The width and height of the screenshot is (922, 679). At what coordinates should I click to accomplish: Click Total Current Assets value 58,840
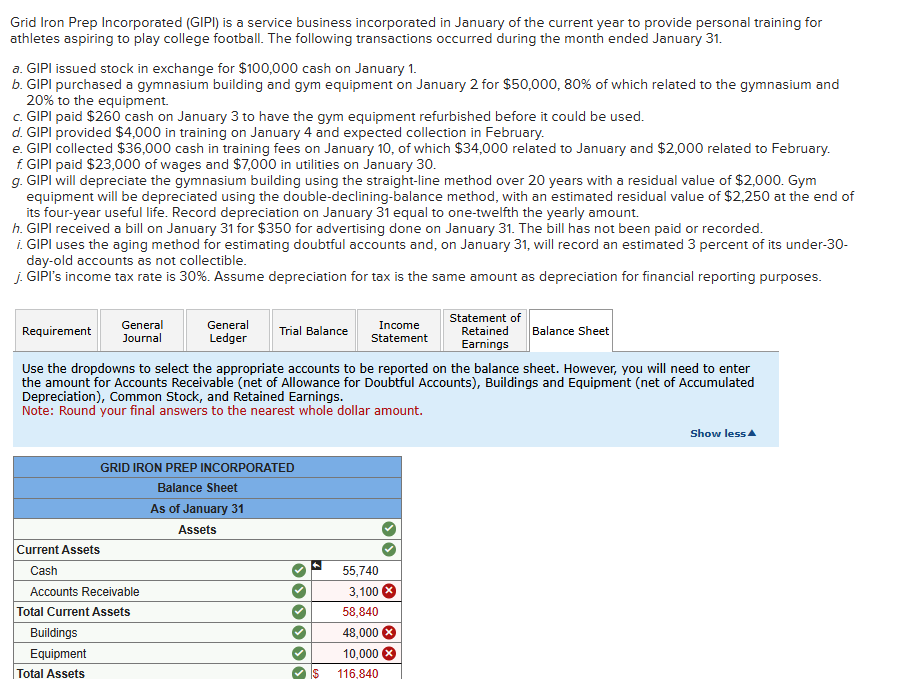[360, 612]
